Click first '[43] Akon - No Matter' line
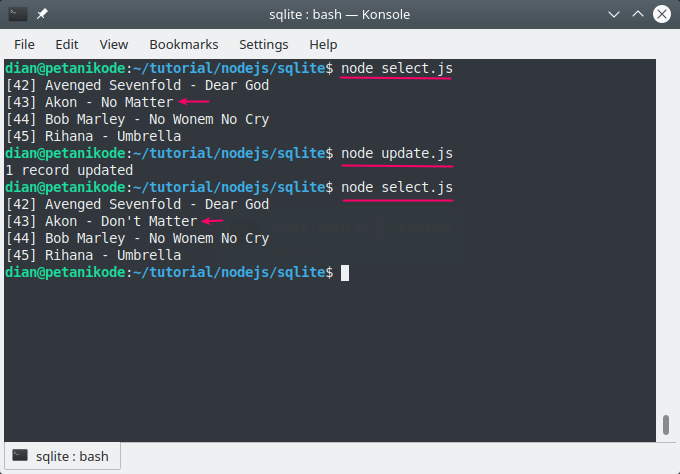 (x=89, y=102)
